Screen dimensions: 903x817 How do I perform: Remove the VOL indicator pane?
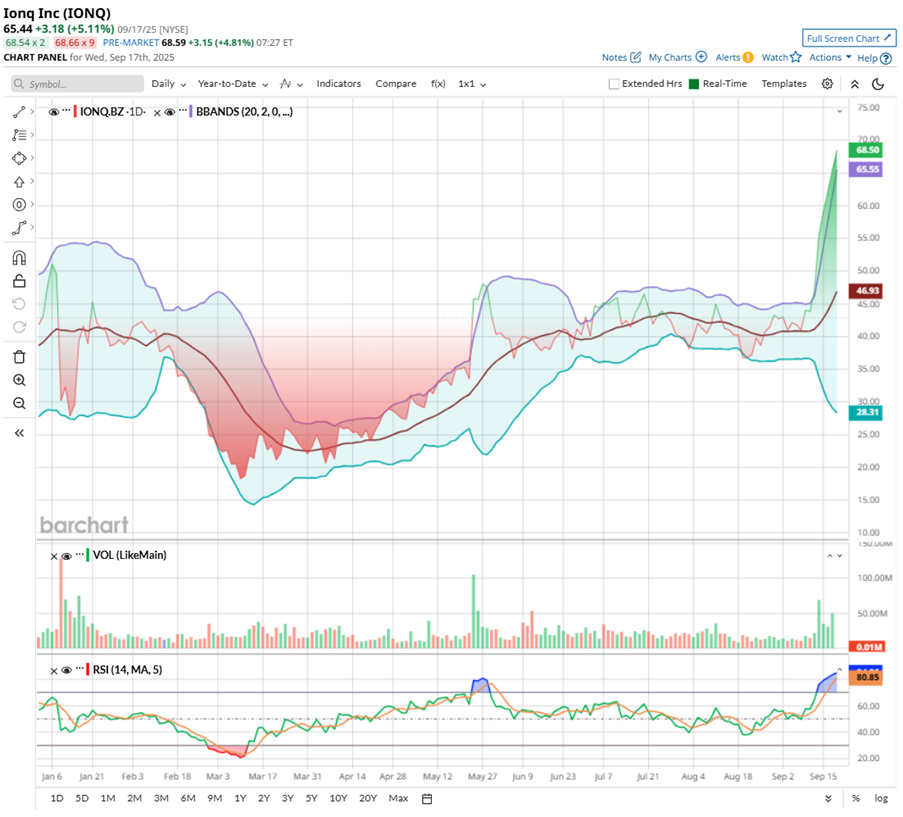click(54, 556)
